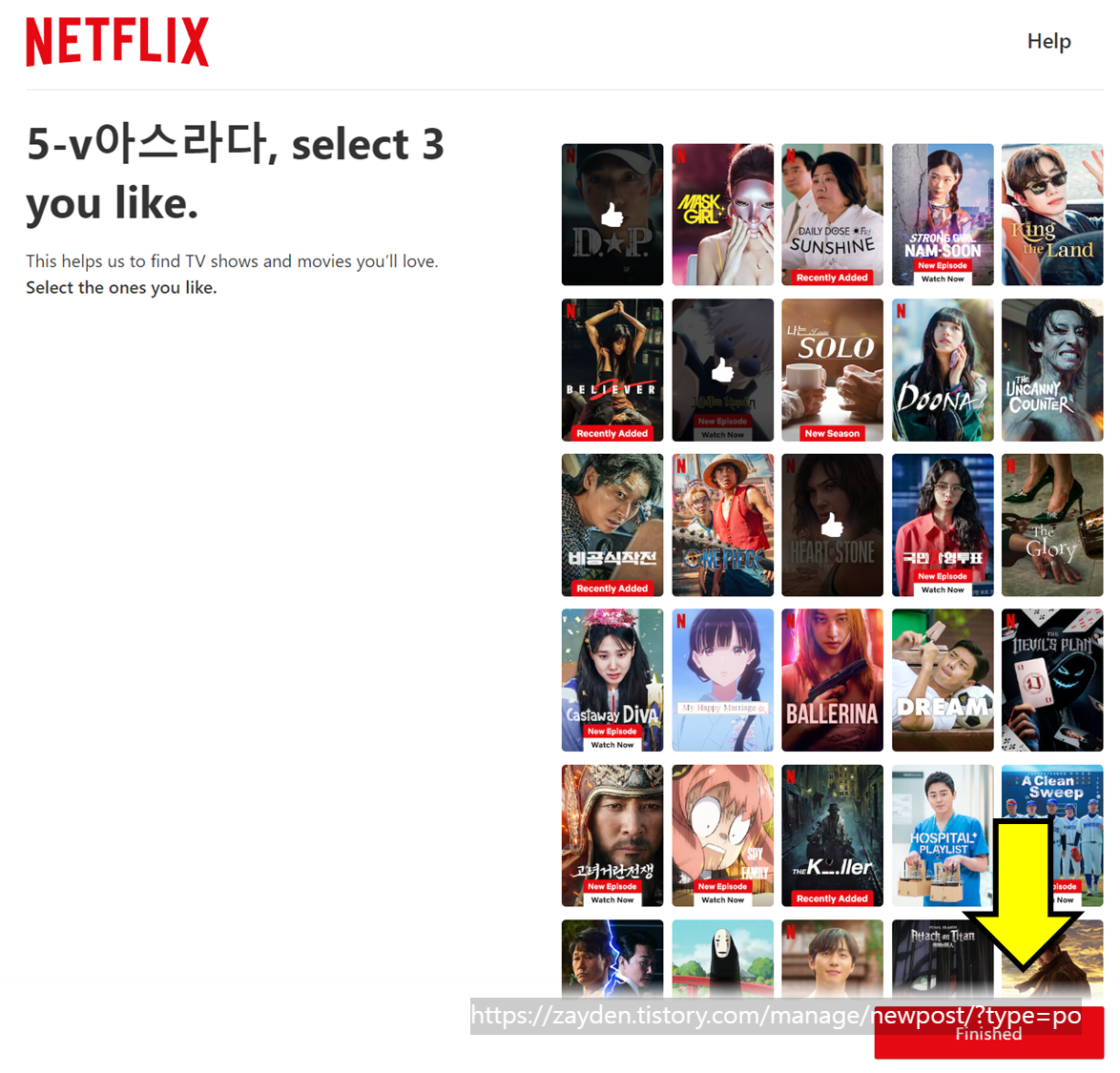Click Recently Added badge on Daily Dose of Sunshine
The width and height of the screenshot is (1120, 1073).
click(x=832, y=277)
